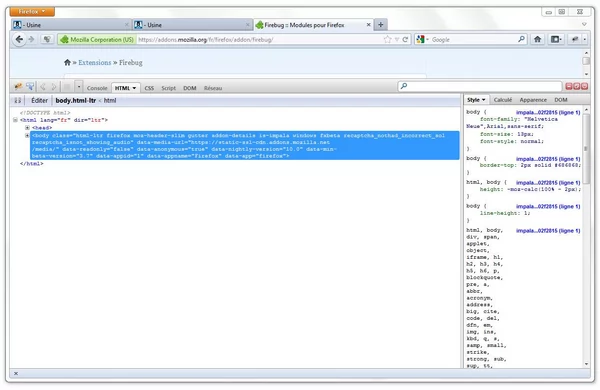The height and width of the screenshot is (390, 600).
Task: Select the head element in HTML tree
Action: 42,127
